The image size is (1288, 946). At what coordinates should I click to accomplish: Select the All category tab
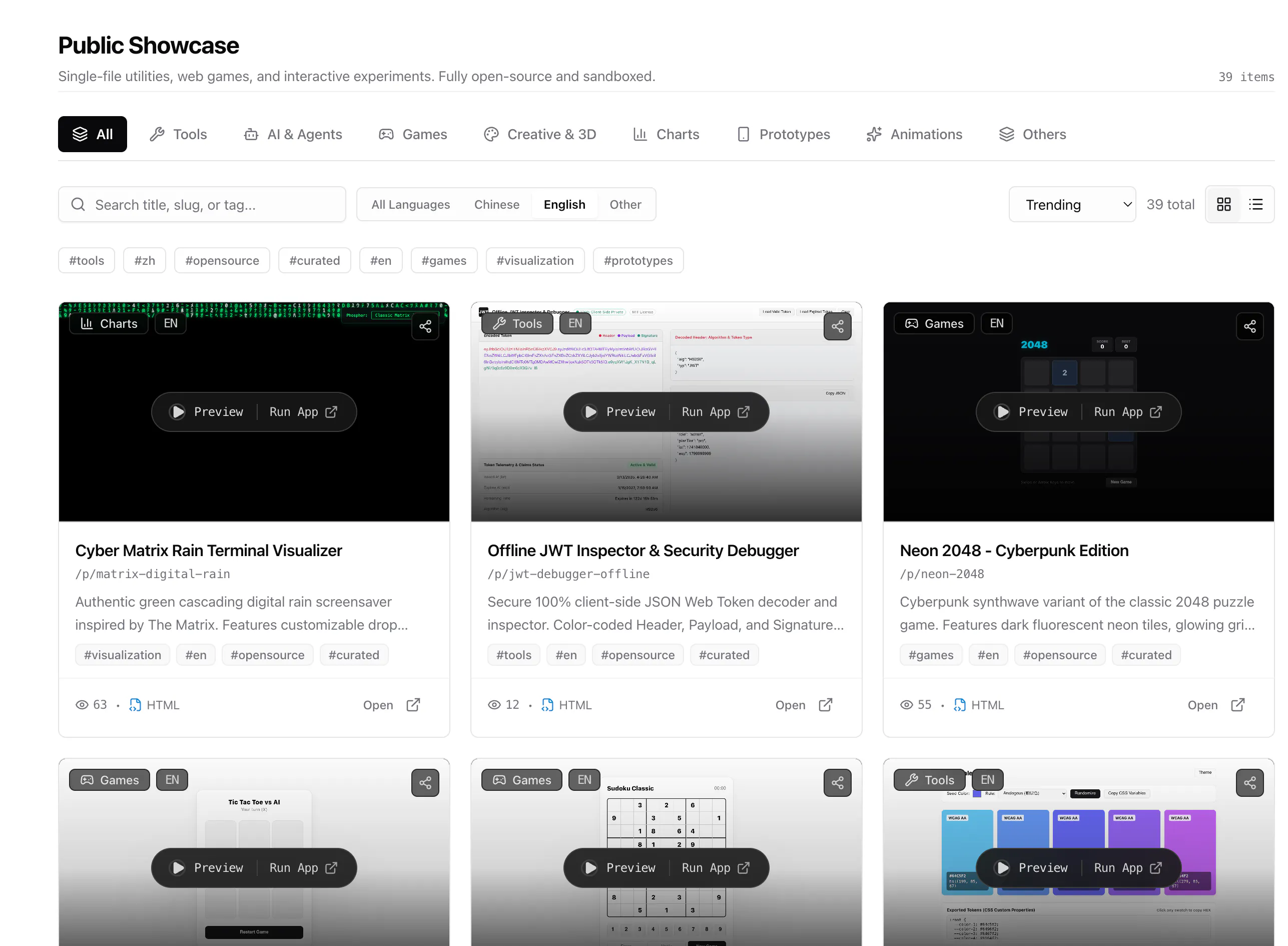coord(92,134)
